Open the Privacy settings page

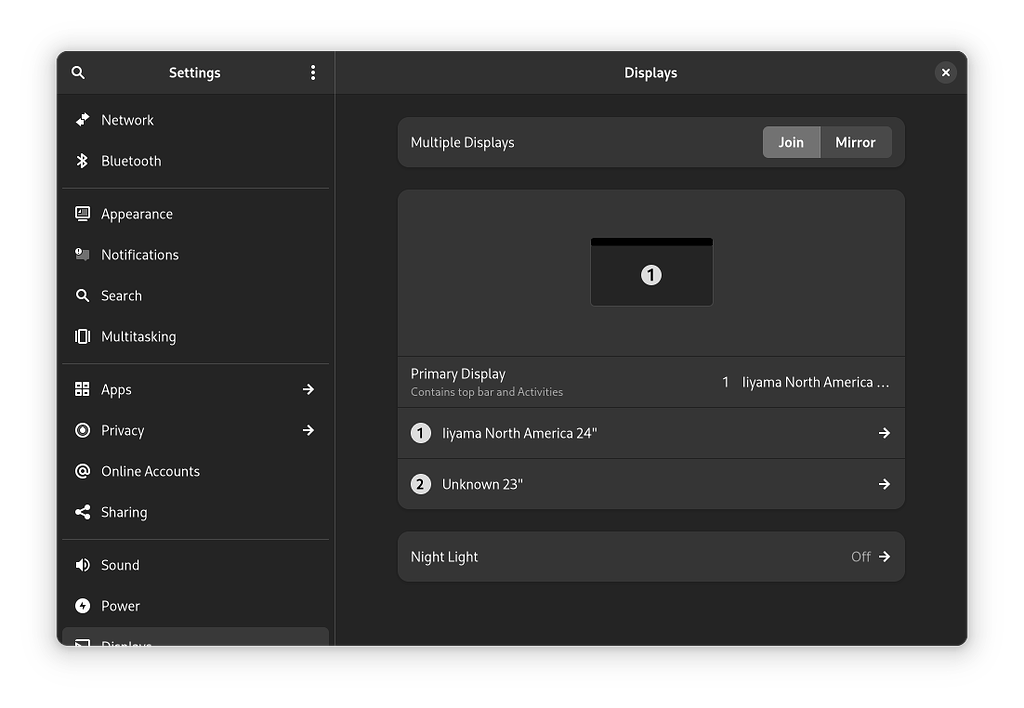(x=83, y=430)
